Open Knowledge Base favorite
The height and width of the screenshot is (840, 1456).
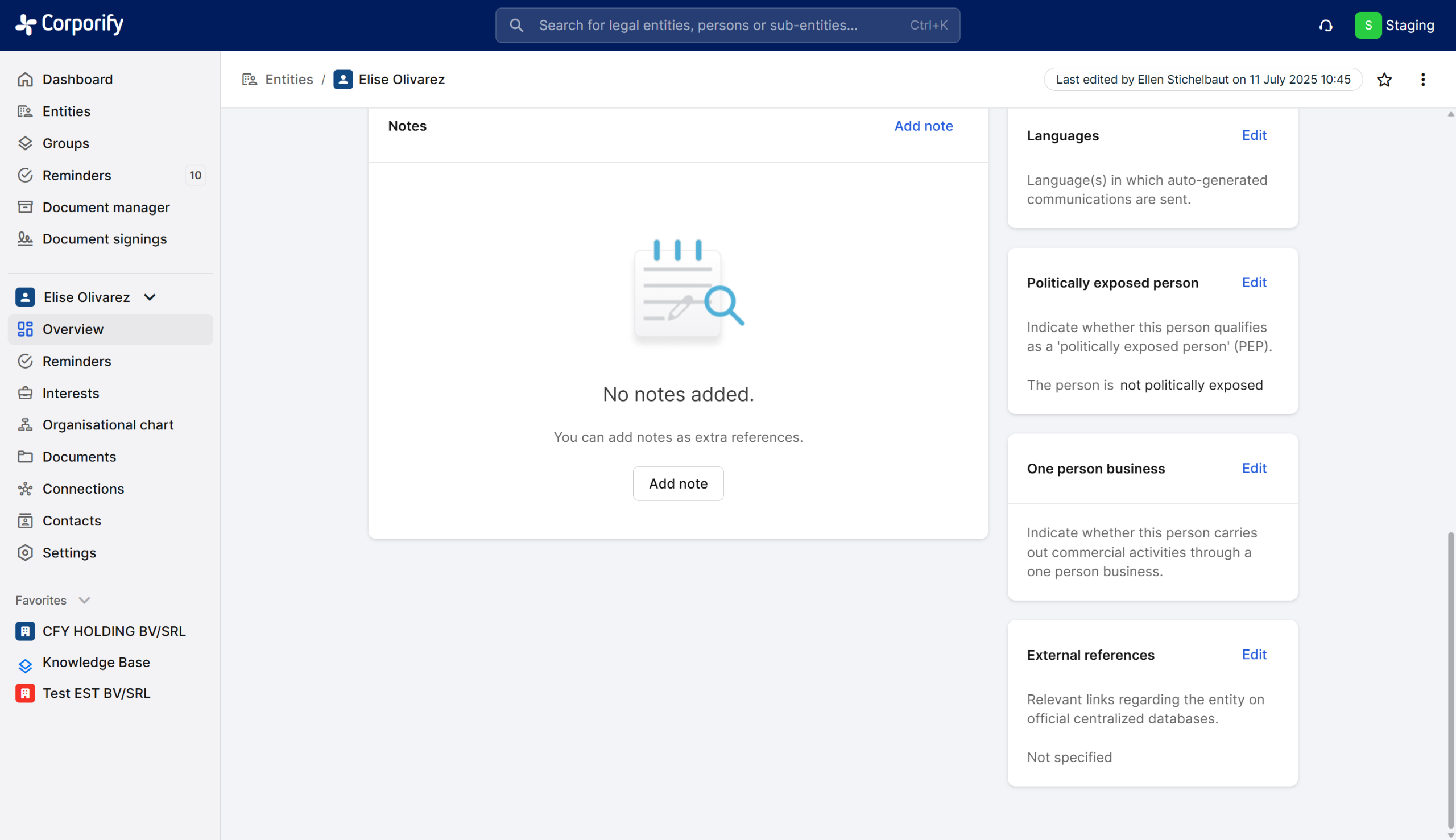point(96,663)
